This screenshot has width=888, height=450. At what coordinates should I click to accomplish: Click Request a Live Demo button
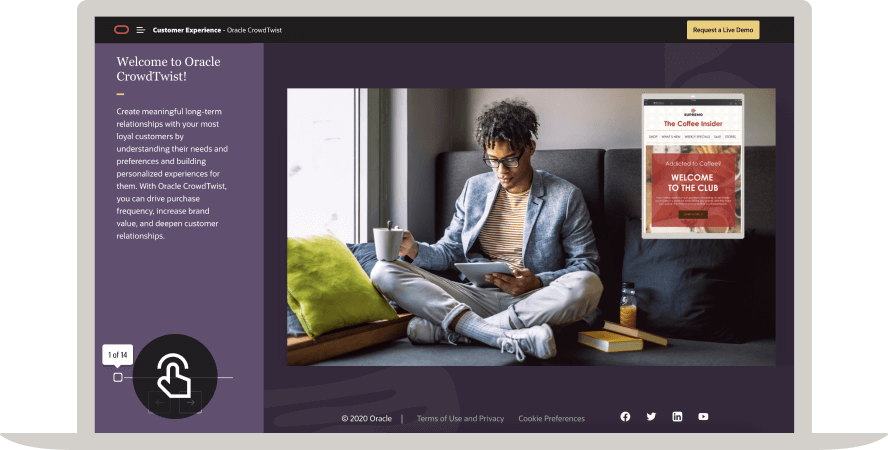click(722, 30)
